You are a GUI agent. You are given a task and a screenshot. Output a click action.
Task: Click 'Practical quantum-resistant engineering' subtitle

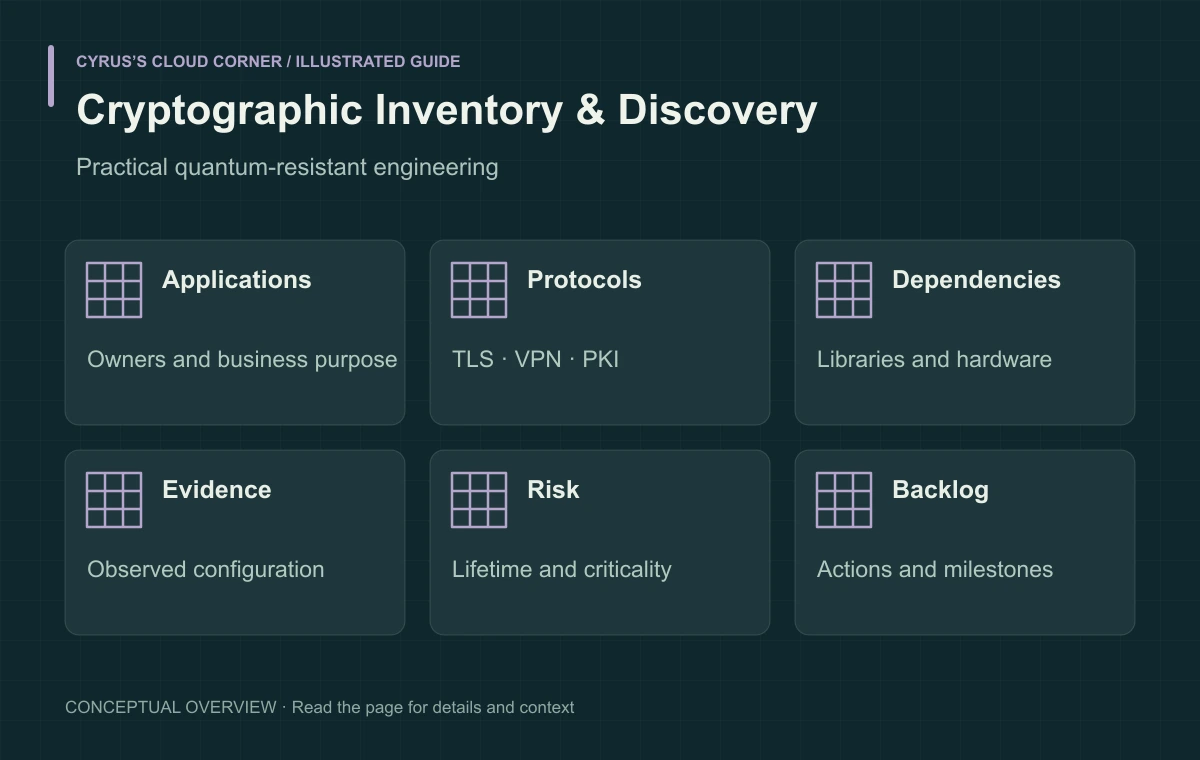point(287,167)
